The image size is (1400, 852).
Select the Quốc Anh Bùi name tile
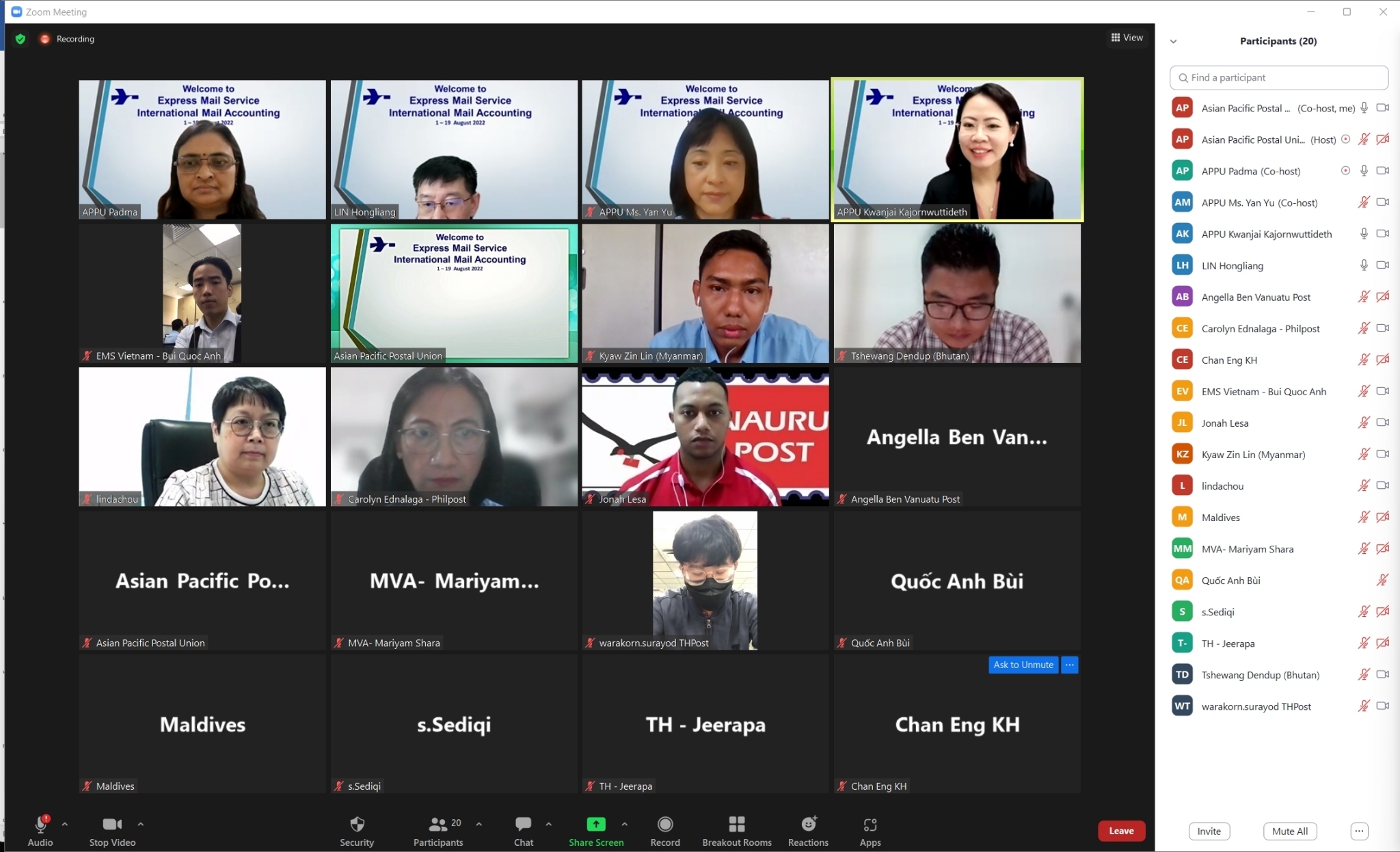point(957,581)
